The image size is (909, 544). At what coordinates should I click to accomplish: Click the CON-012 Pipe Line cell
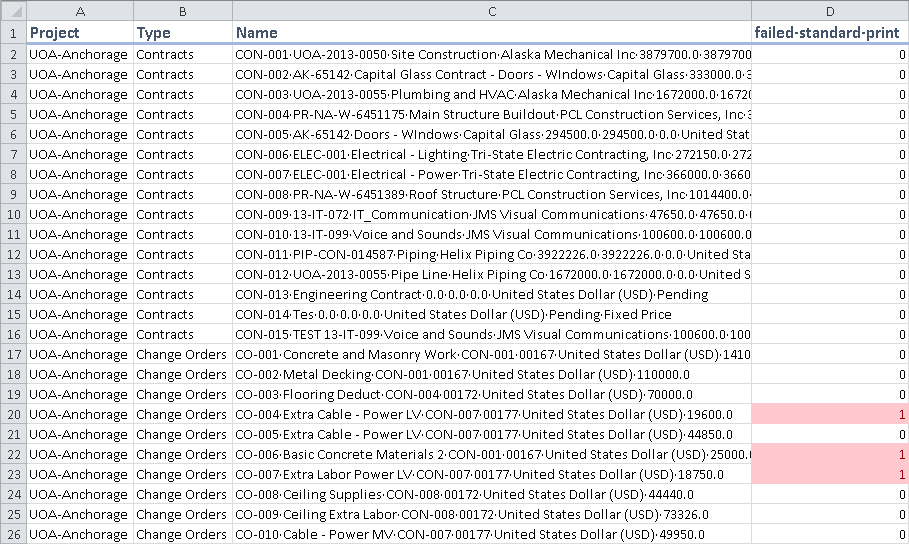tap(492, 274)
